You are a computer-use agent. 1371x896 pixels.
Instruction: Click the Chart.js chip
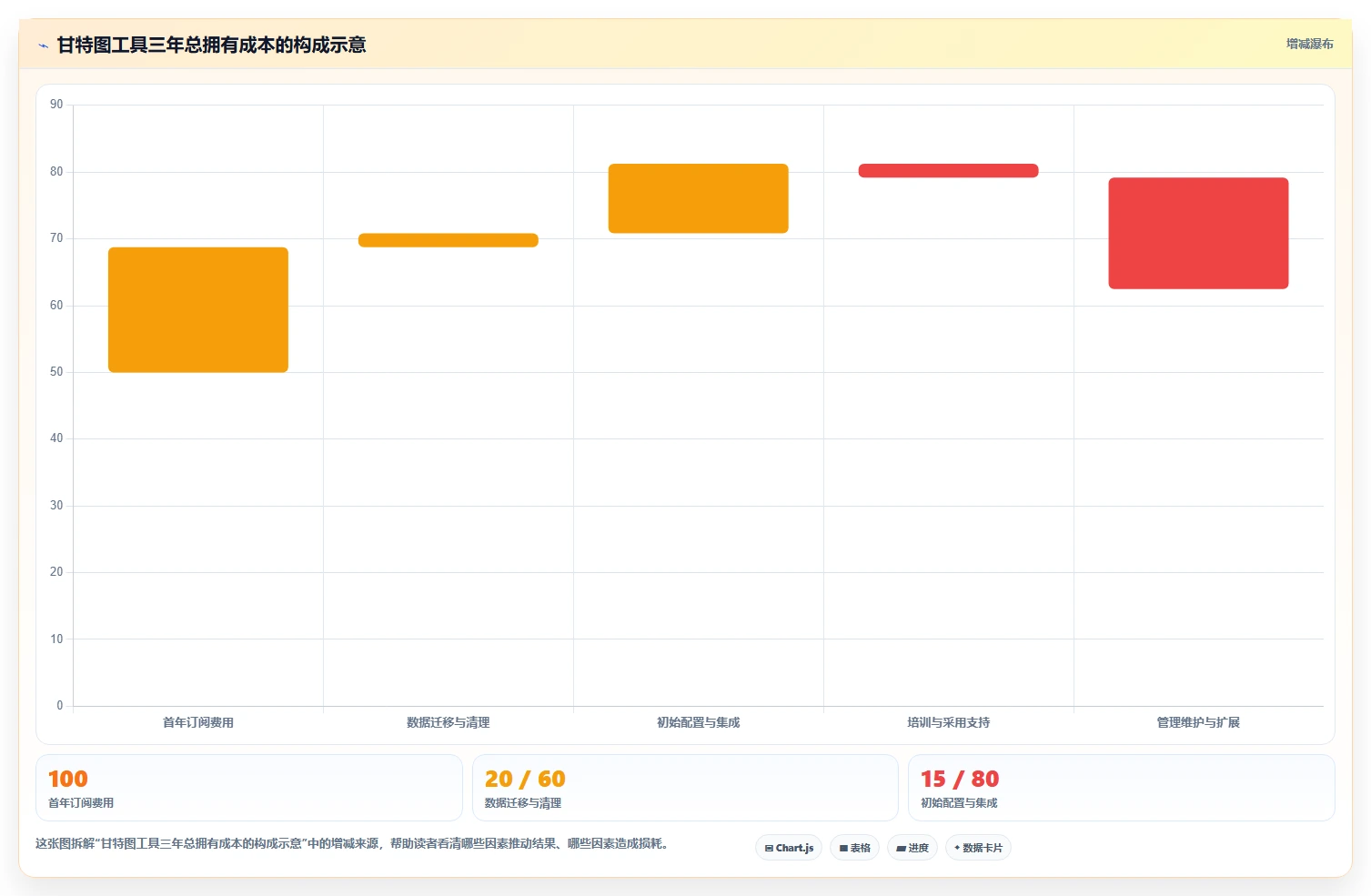789,848
